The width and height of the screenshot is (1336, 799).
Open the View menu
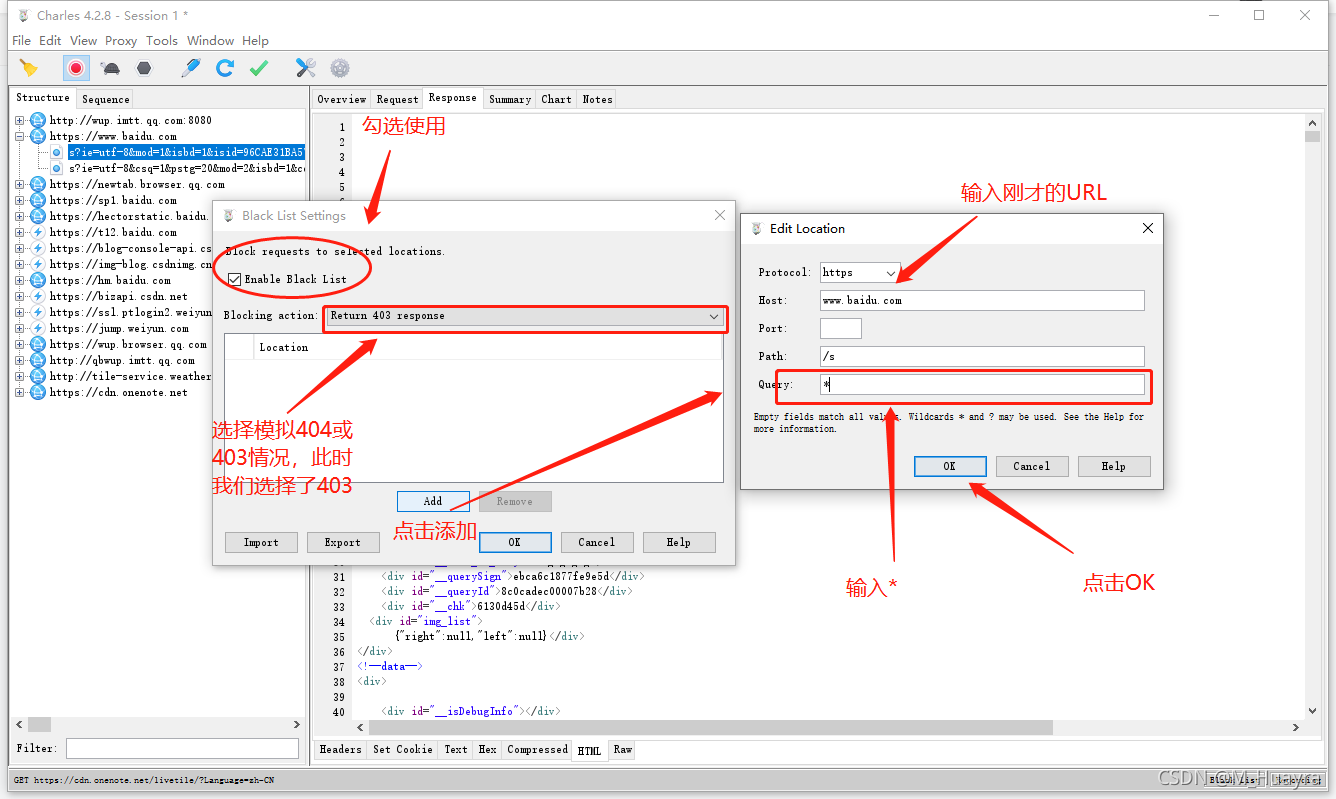coord(84,41)
